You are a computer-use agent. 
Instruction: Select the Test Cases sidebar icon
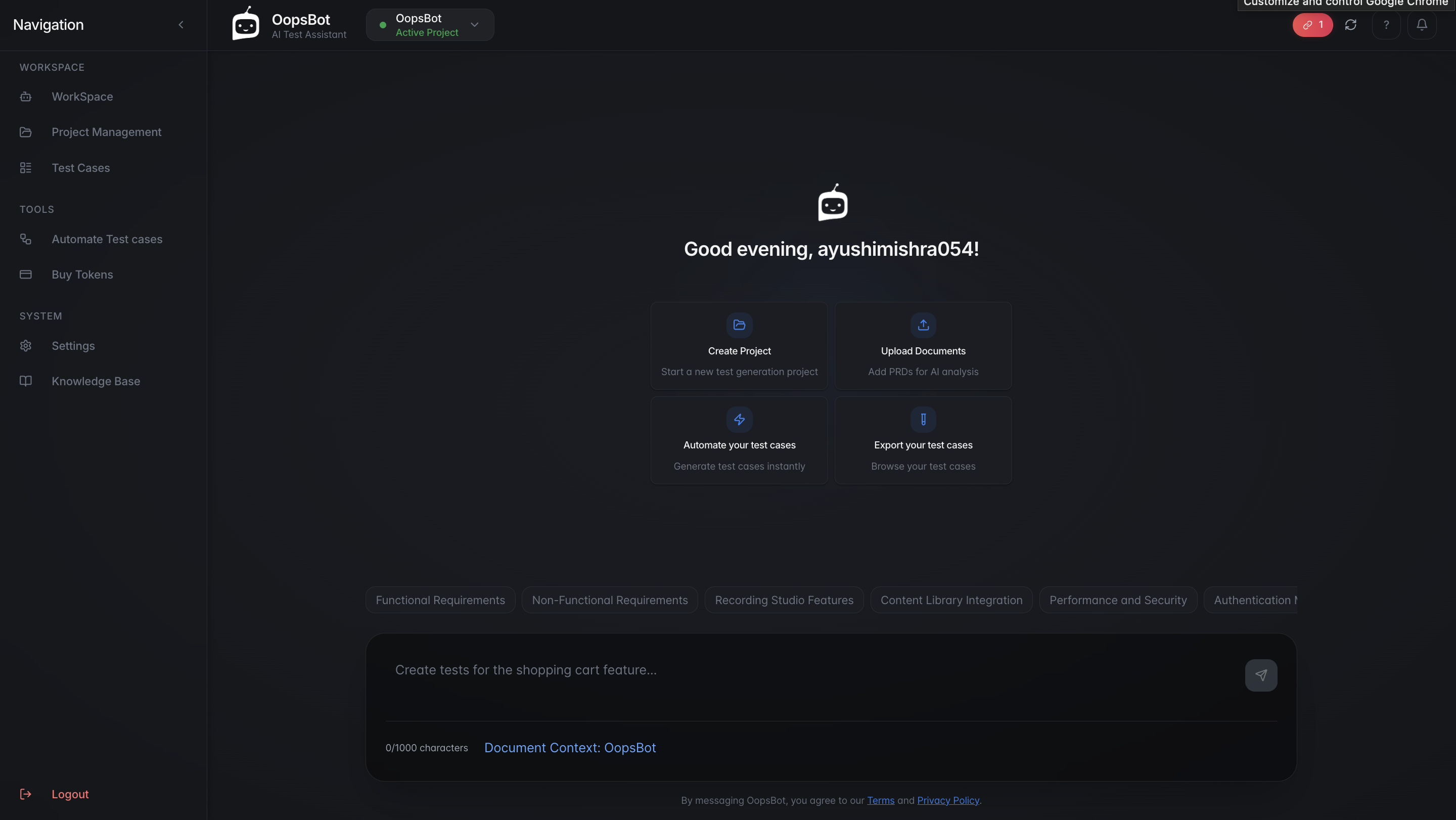point(25,167)
